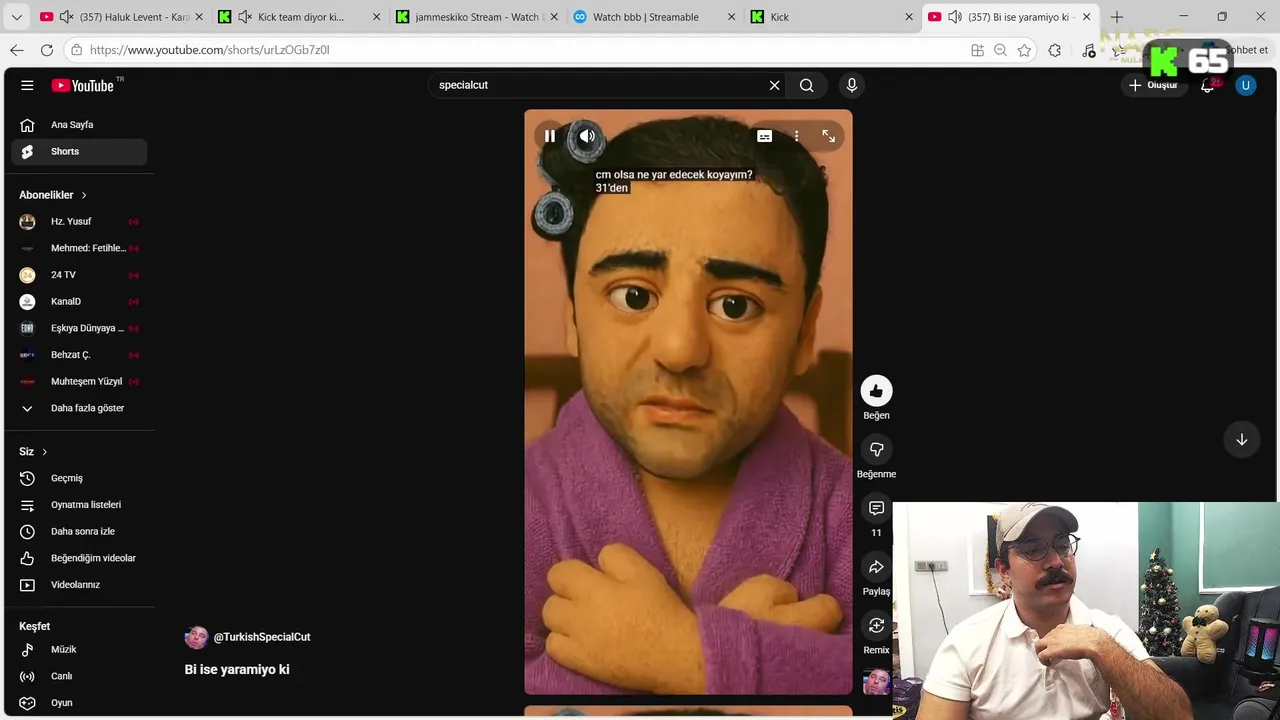
Task: Open the Muhteşem Yüzyıl subscription
Action: (x=79, y=381)
